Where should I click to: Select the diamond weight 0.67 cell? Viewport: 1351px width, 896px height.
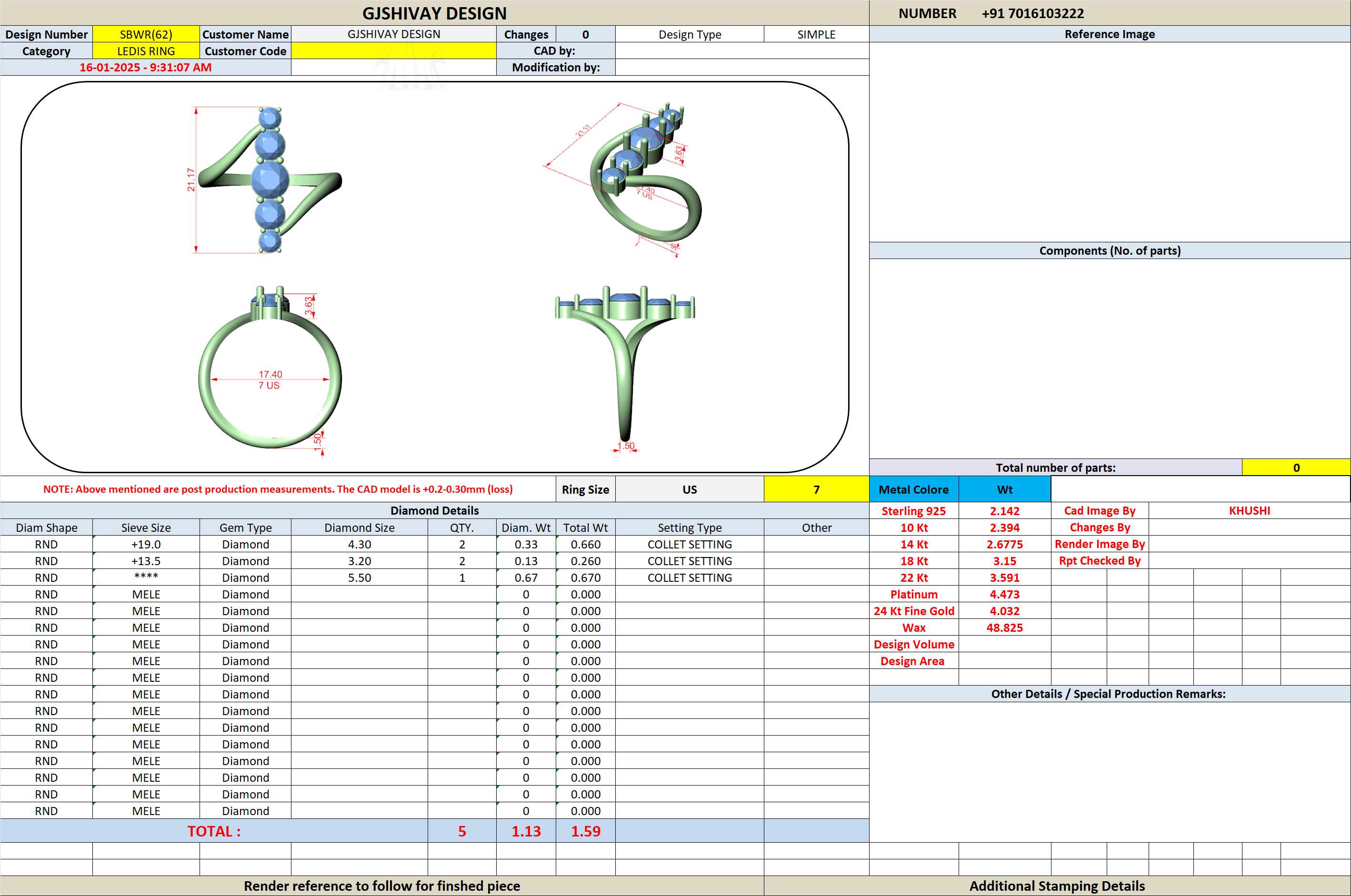tap(526, 577)
